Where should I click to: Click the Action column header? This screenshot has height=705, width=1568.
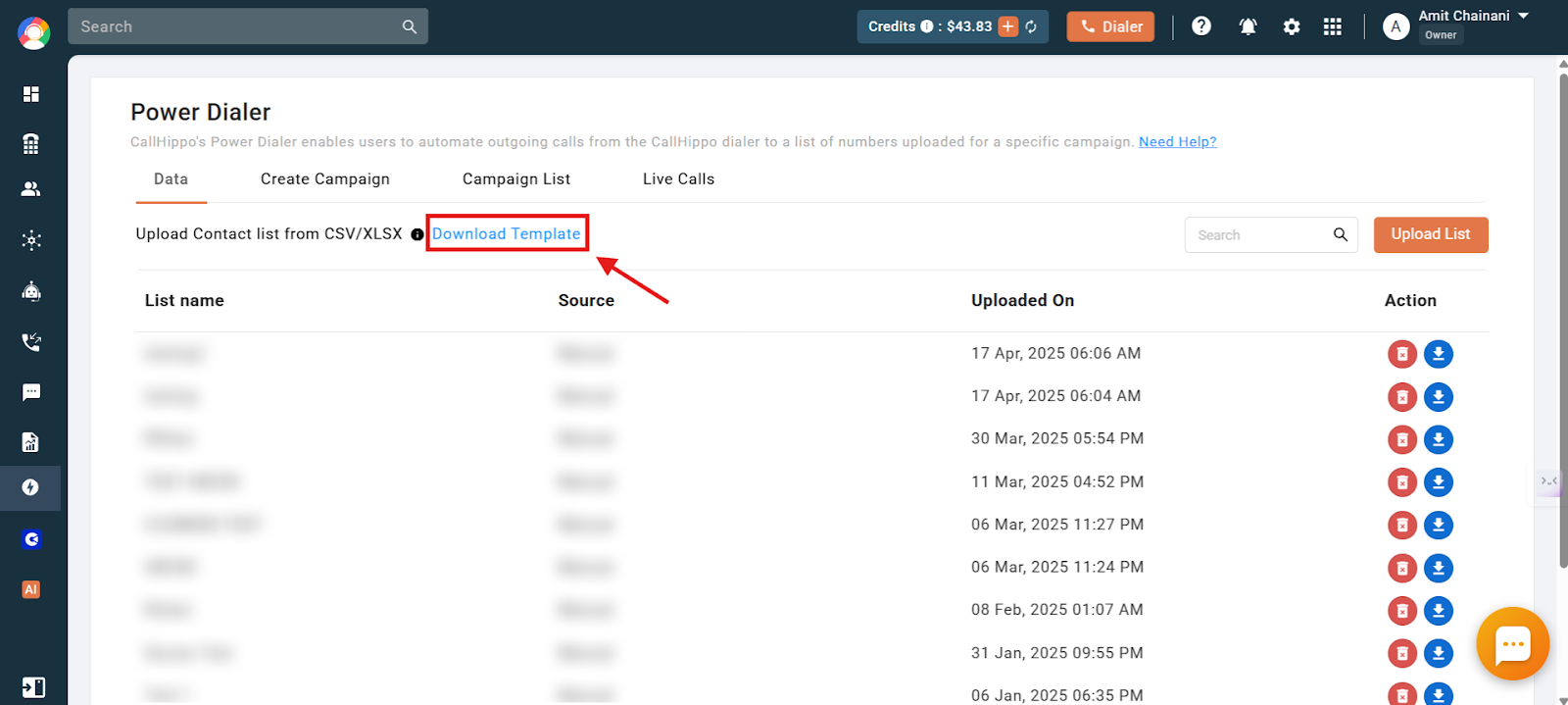[x=1410, y=301]
